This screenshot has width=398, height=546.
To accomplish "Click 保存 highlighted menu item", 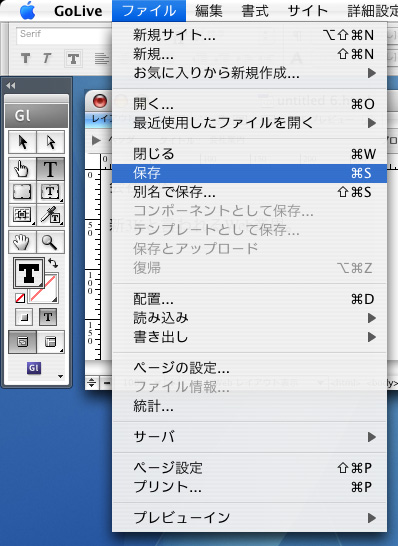I will 249,173.
